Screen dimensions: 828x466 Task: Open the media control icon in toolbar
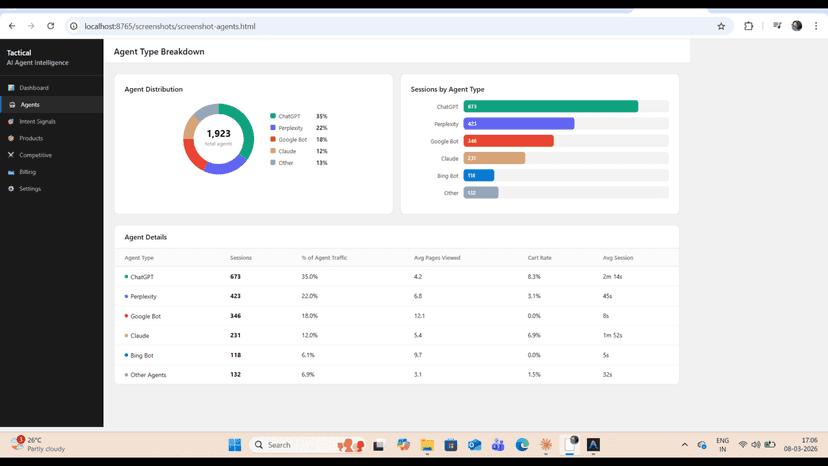[777, 26]
